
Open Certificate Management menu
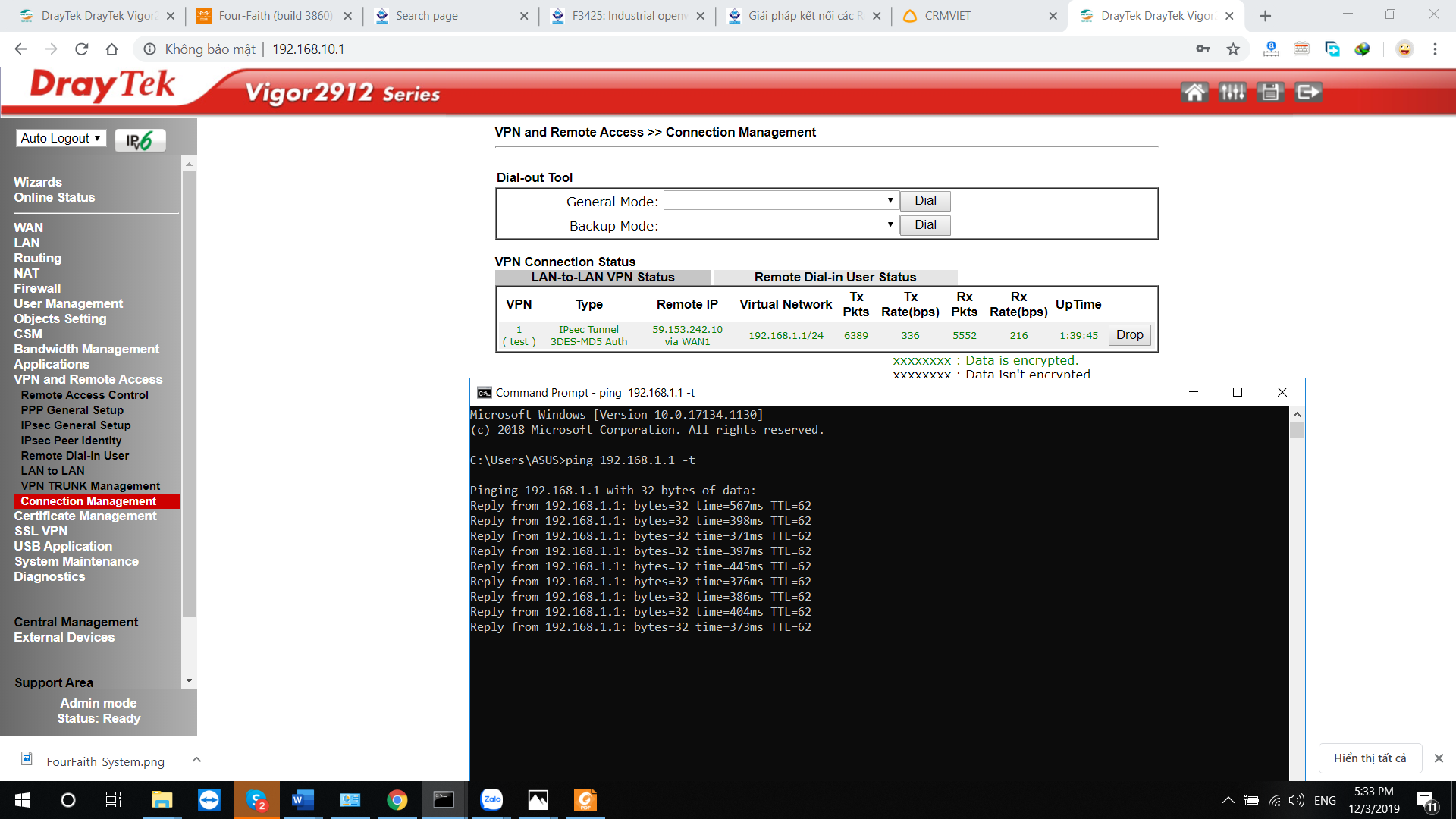85,516
